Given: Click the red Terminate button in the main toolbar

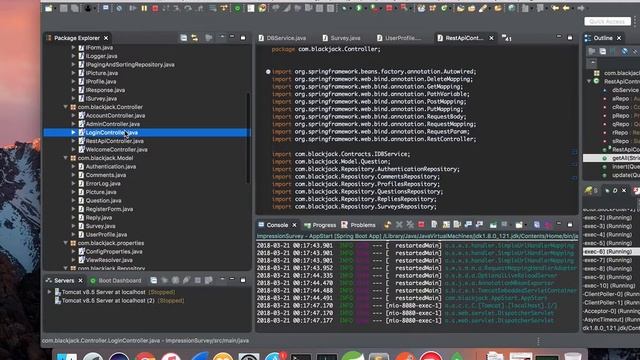Looking at the screenshot, I should pos(155,8).
